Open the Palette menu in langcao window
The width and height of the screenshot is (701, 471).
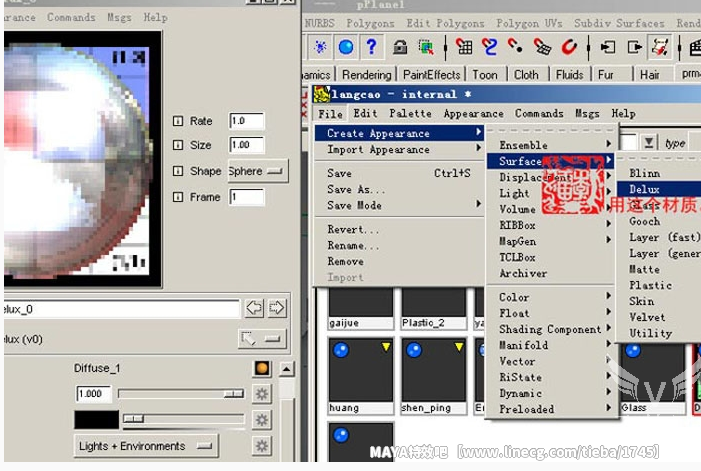[410, 114]
